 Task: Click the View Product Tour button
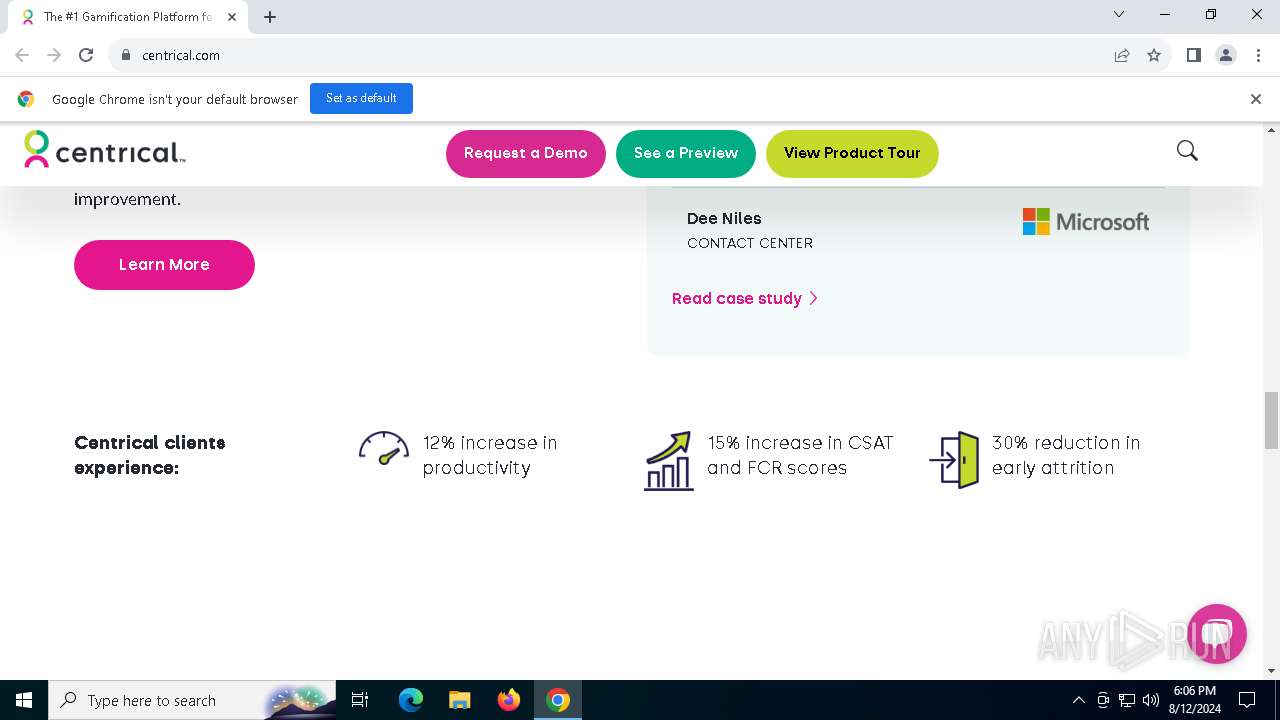click(852, 153)
